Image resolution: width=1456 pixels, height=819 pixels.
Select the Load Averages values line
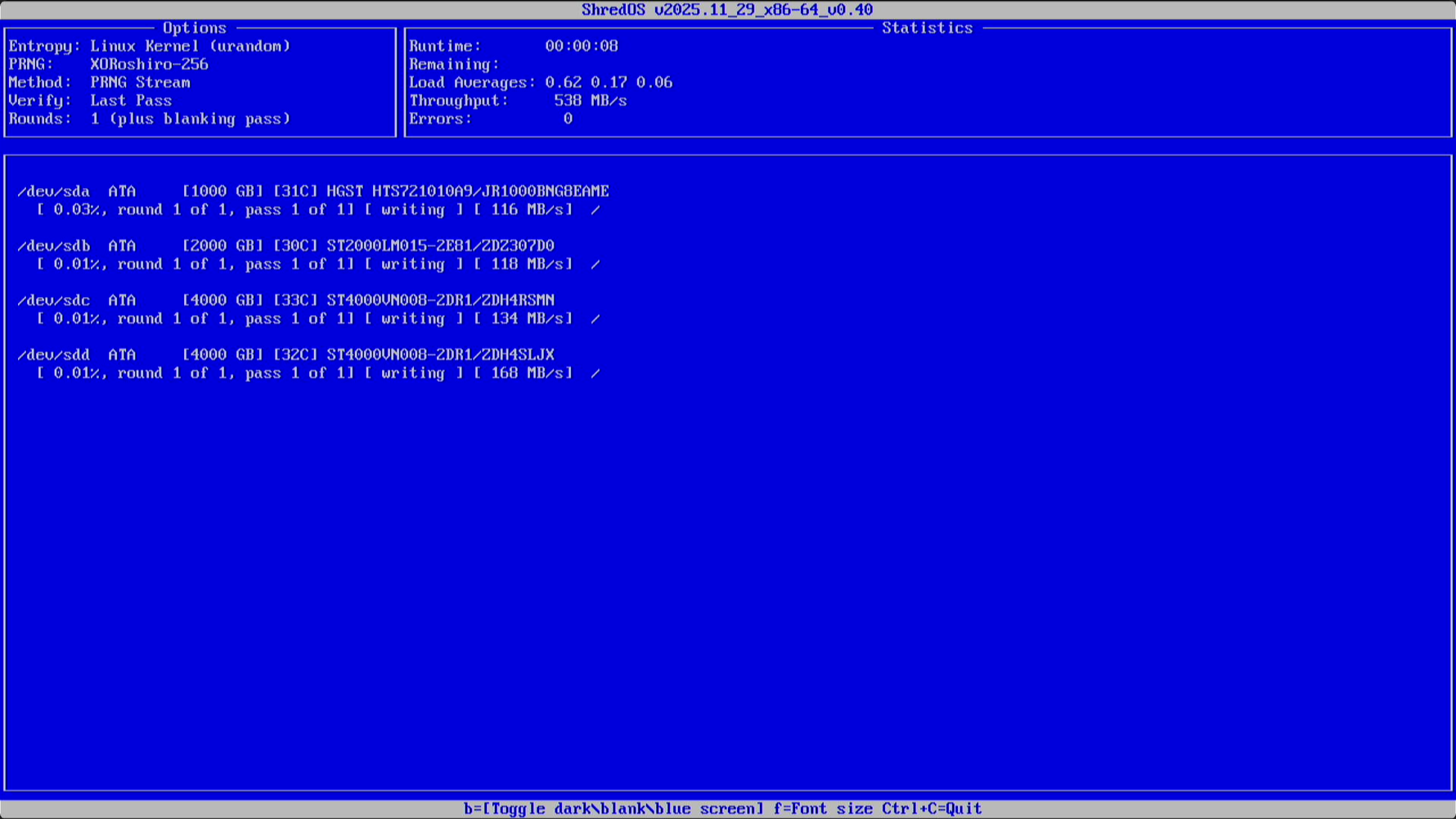click(x=541, y=82)
